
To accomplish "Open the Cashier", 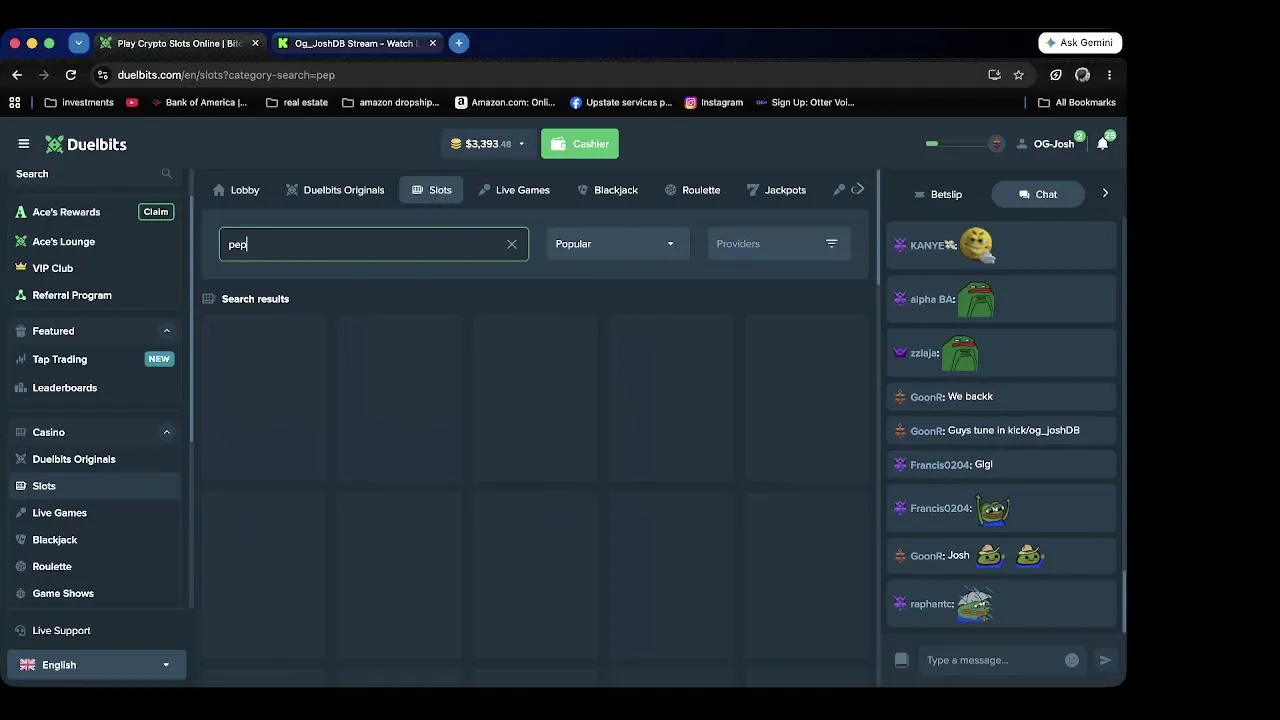I will click(580, 144).
